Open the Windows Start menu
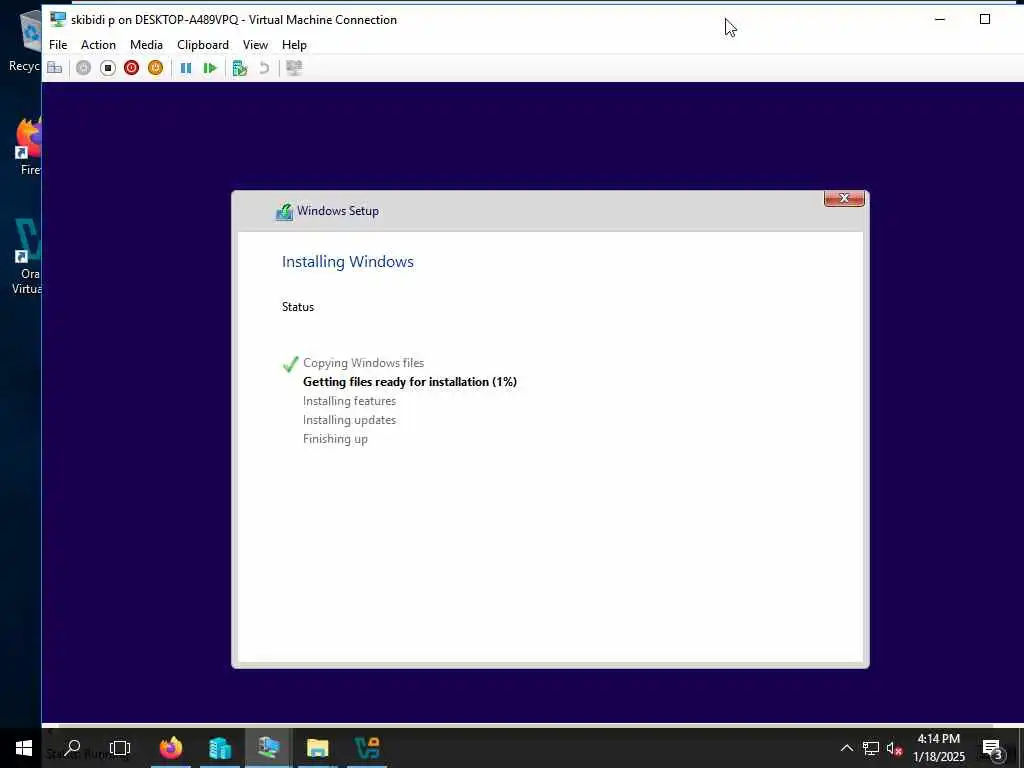 coord(24,748)
